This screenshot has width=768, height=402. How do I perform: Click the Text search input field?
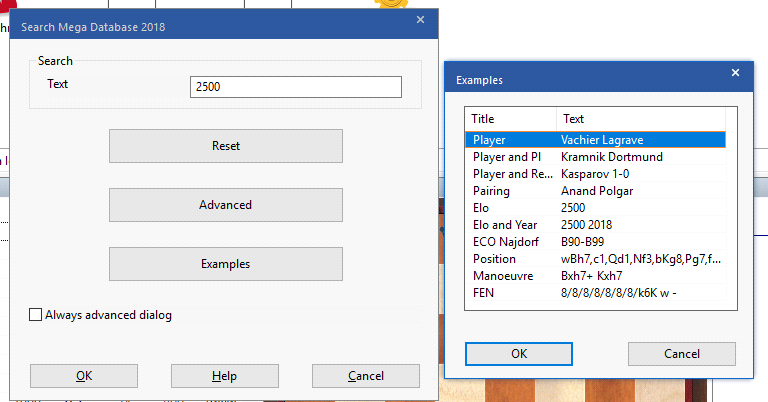pyautogui.click(x=295, y=87)
